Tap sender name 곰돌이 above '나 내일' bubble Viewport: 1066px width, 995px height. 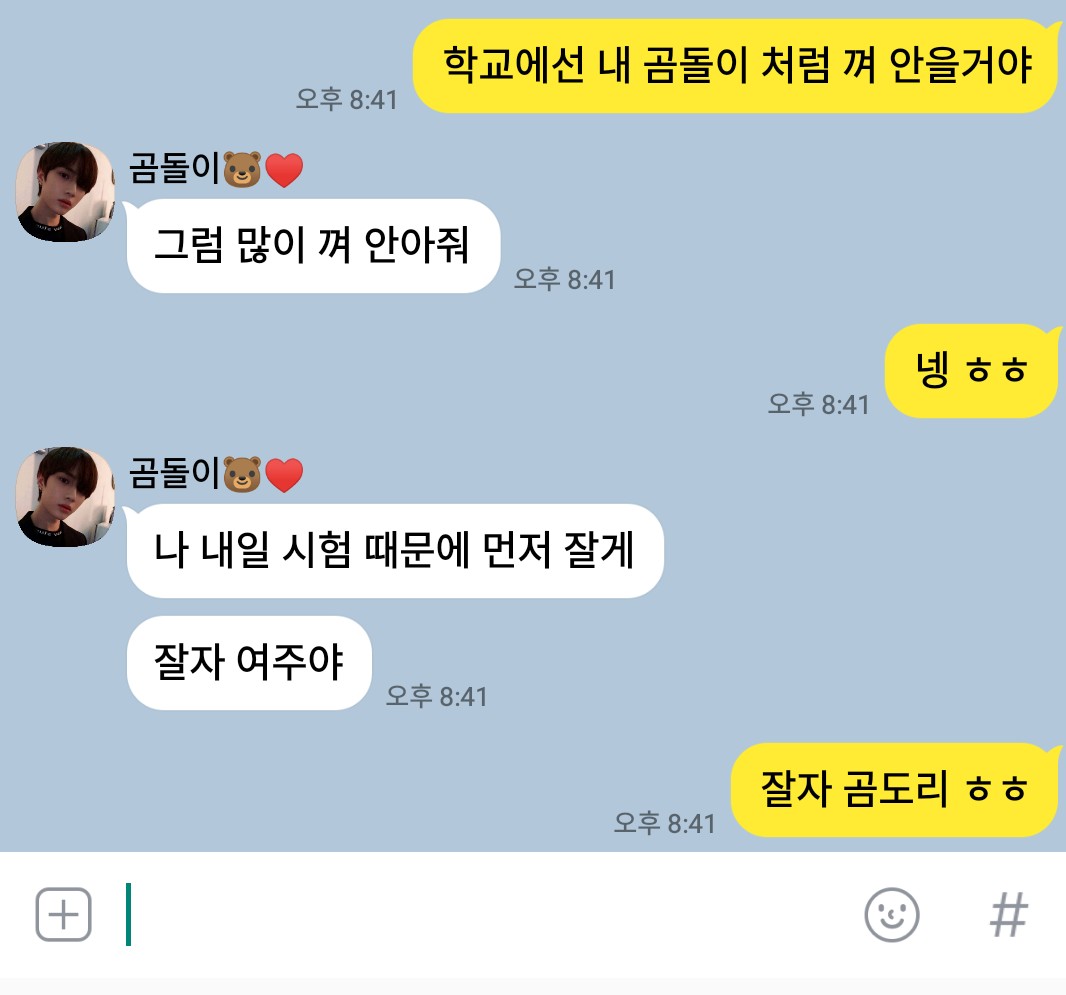click(x=175, y=473)
